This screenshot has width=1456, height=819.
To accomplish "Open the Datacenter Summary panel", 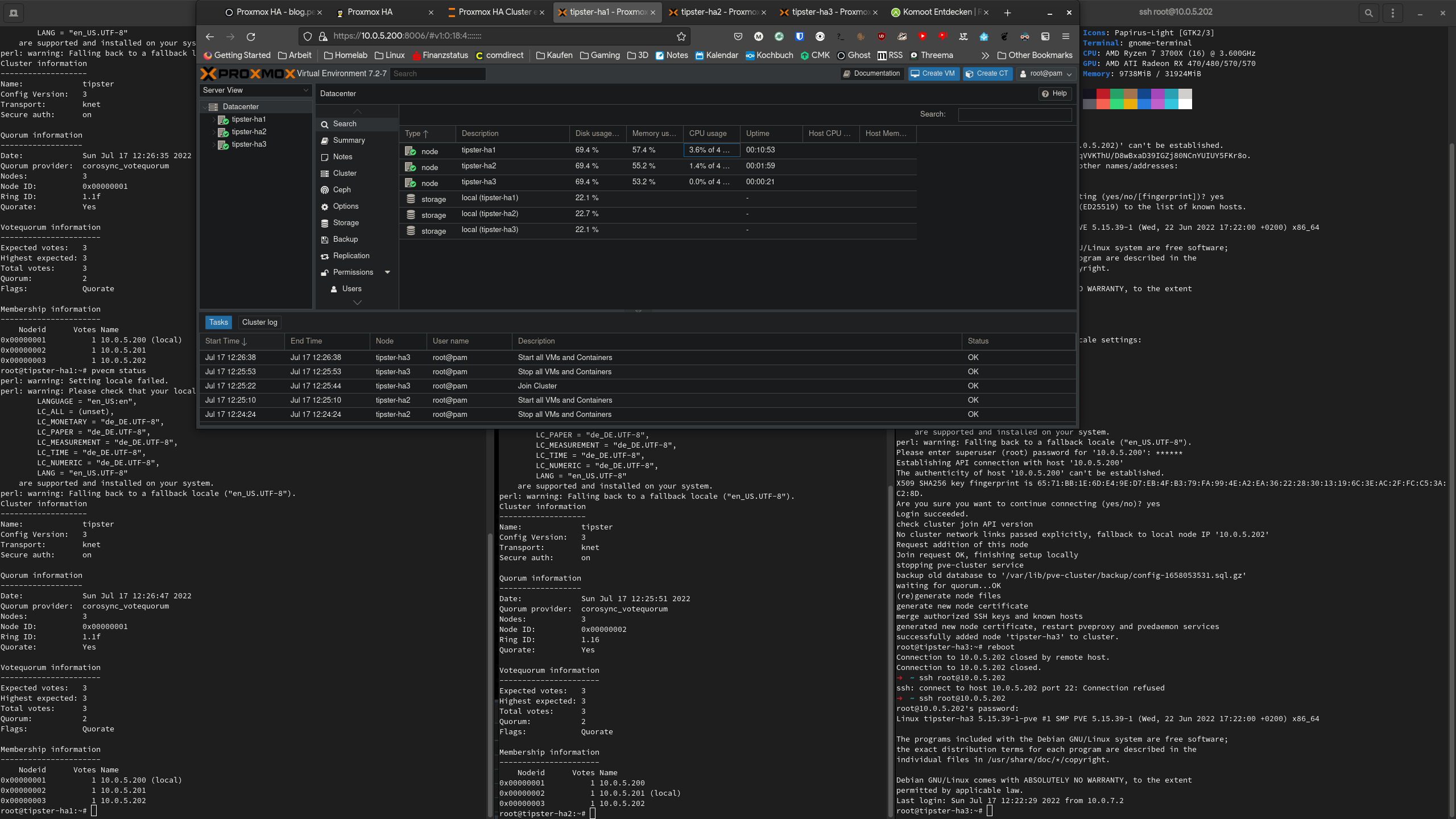I will point(356,140).
